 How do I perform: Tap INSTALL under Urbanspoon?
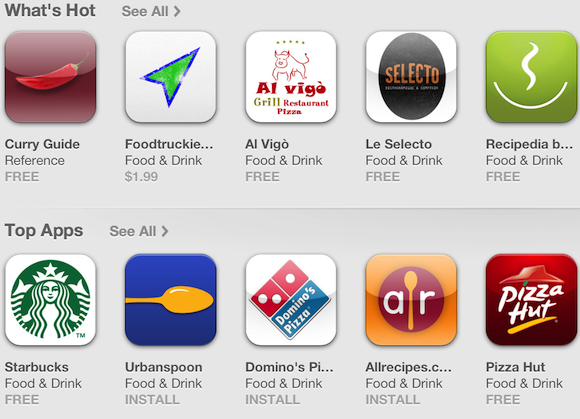[x=152, y=400]
